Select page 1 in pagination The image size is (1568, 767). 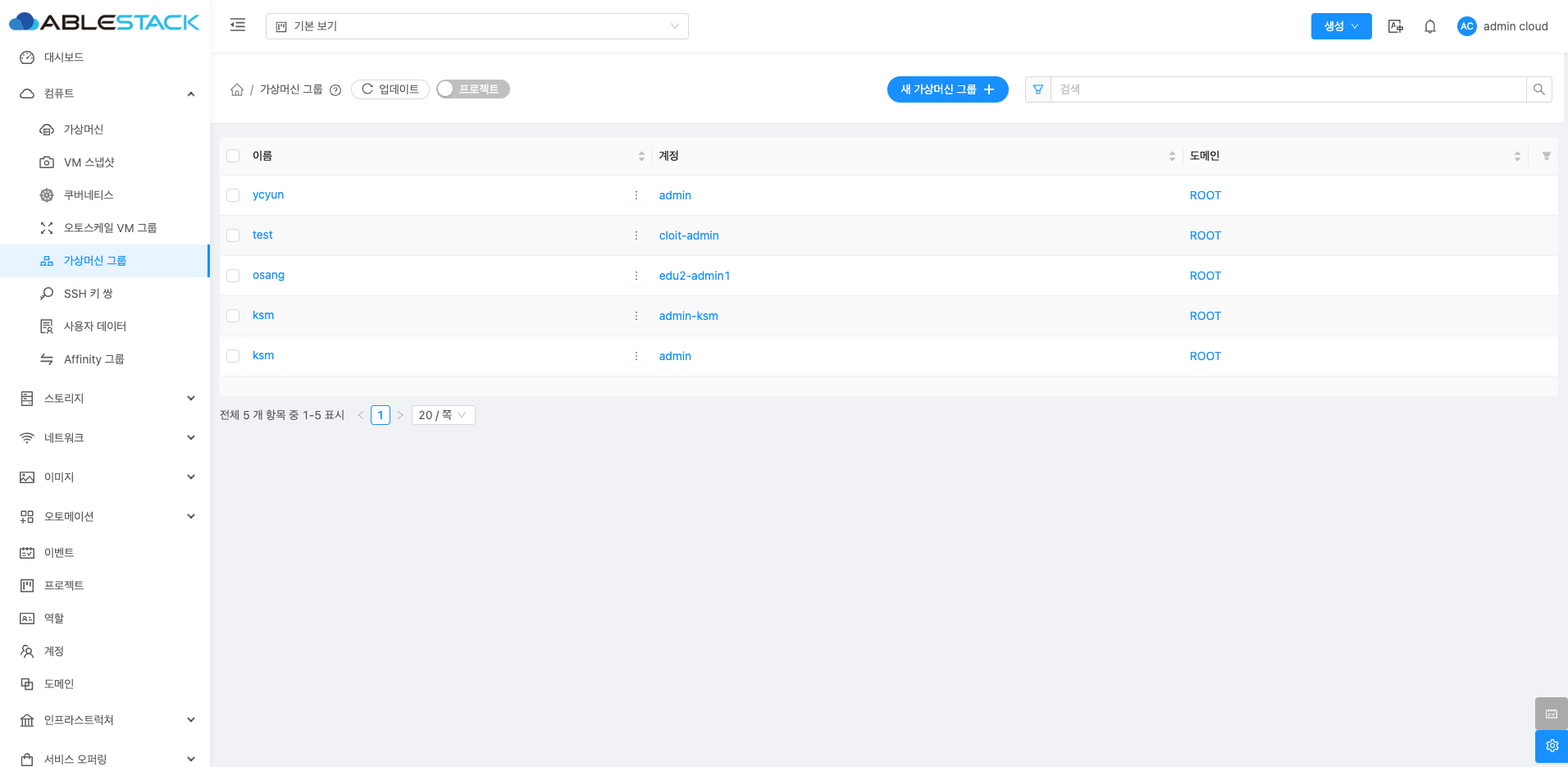pyautogui.click(x=381, y=415)
